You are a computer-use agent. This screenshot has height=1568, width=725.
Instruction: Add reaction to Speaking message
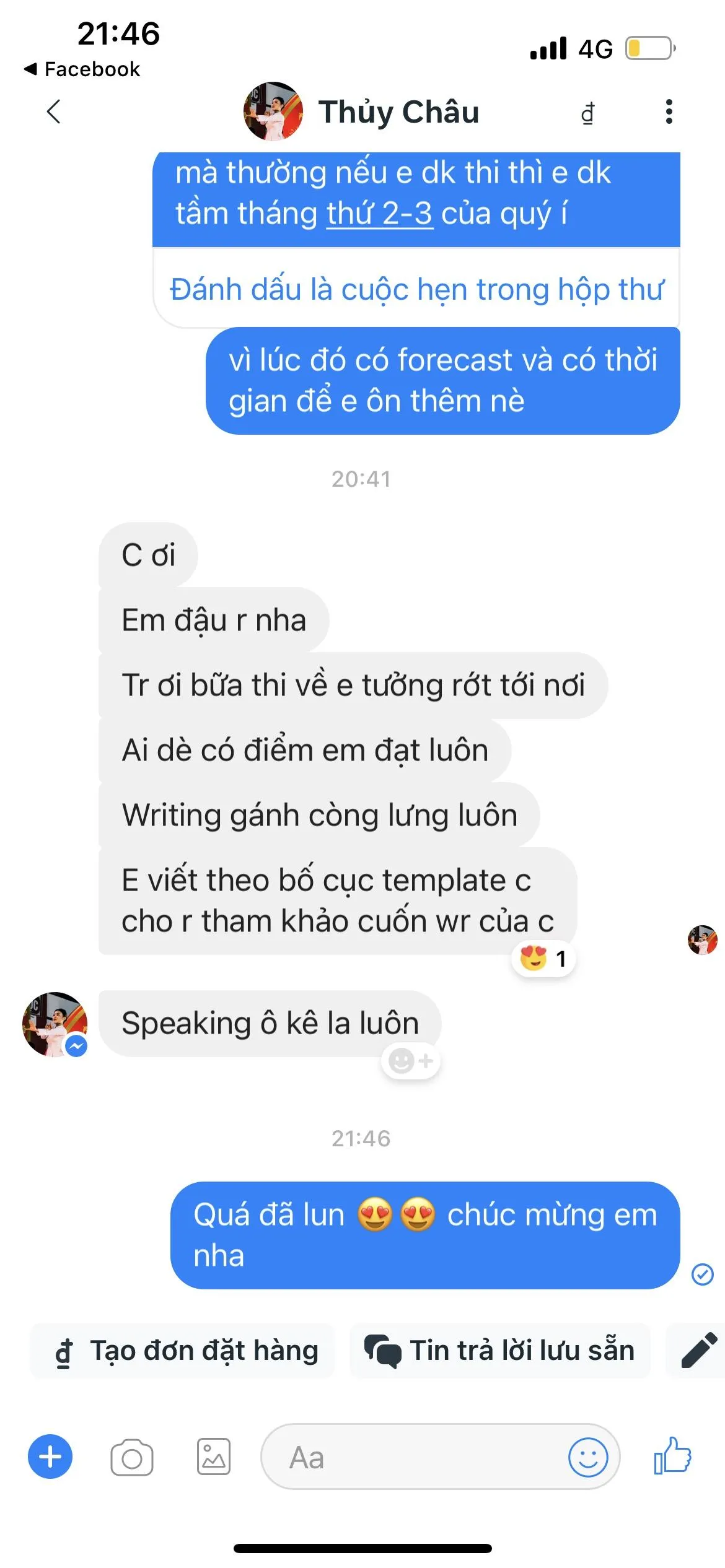pos(410,1061)
